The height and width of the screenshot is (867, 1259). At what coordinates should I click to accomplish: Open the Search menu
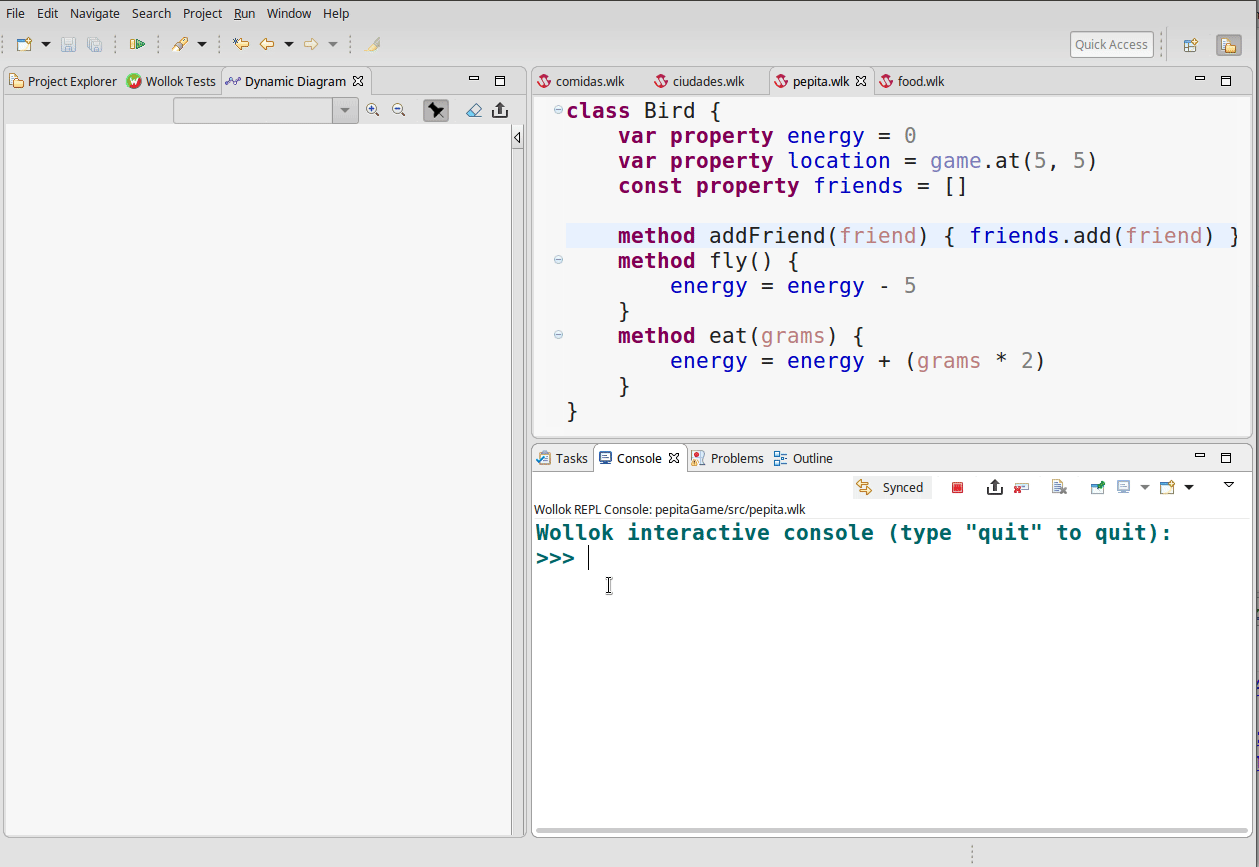pyautogui.click(x=151, y=13)
